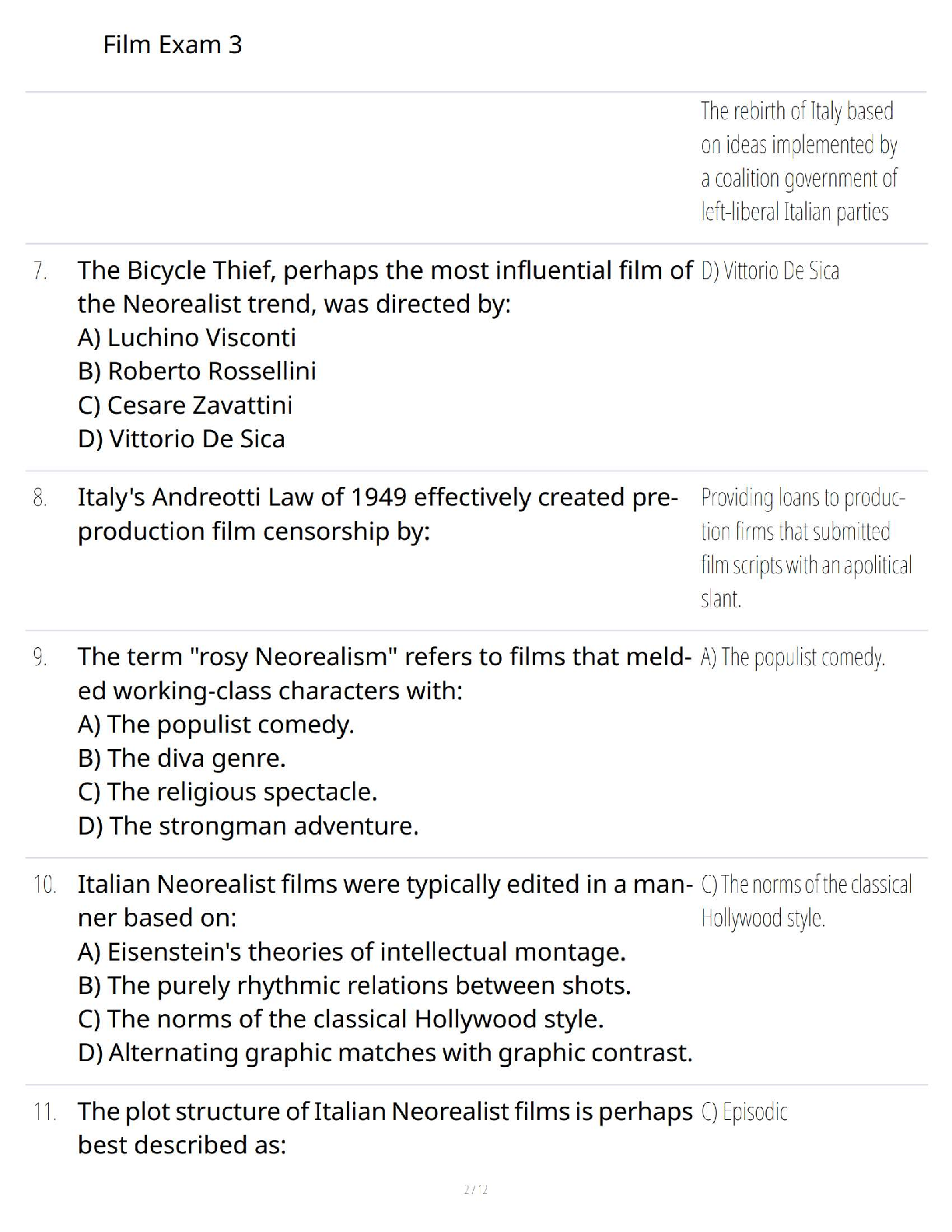Select option A) The populist comedy in question 9
The width and height of the screenshot is (952, 1232).
point(216,725)
